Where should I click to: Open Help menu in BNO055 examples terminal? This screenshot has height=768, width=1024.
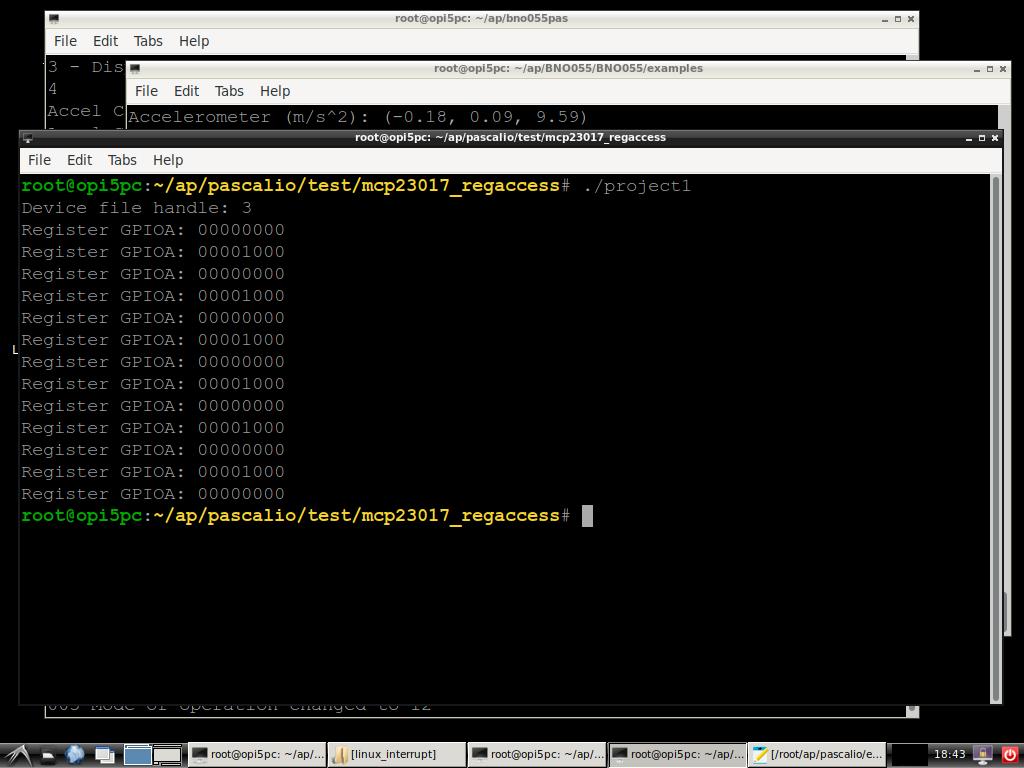[275, 91]
